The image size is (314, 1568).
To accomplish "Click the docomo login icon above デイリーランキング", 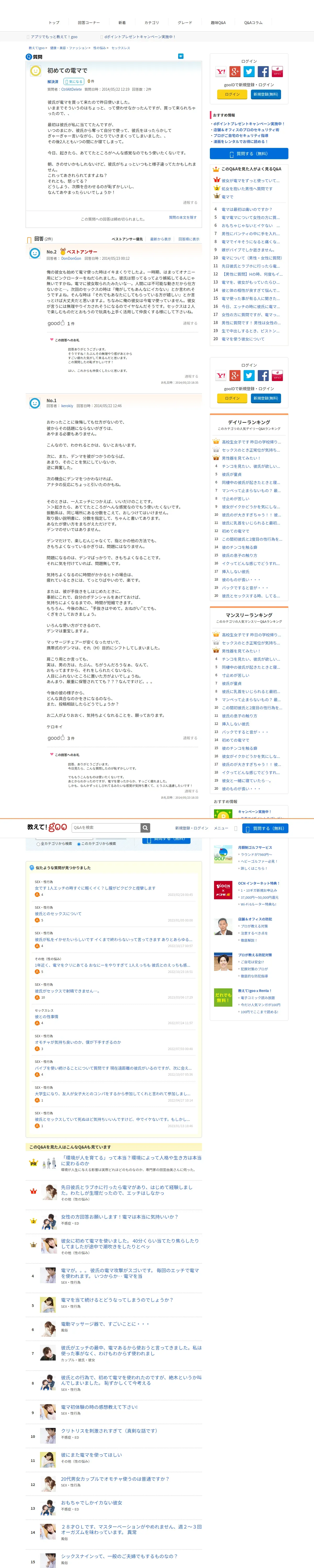I will (277, 376).
